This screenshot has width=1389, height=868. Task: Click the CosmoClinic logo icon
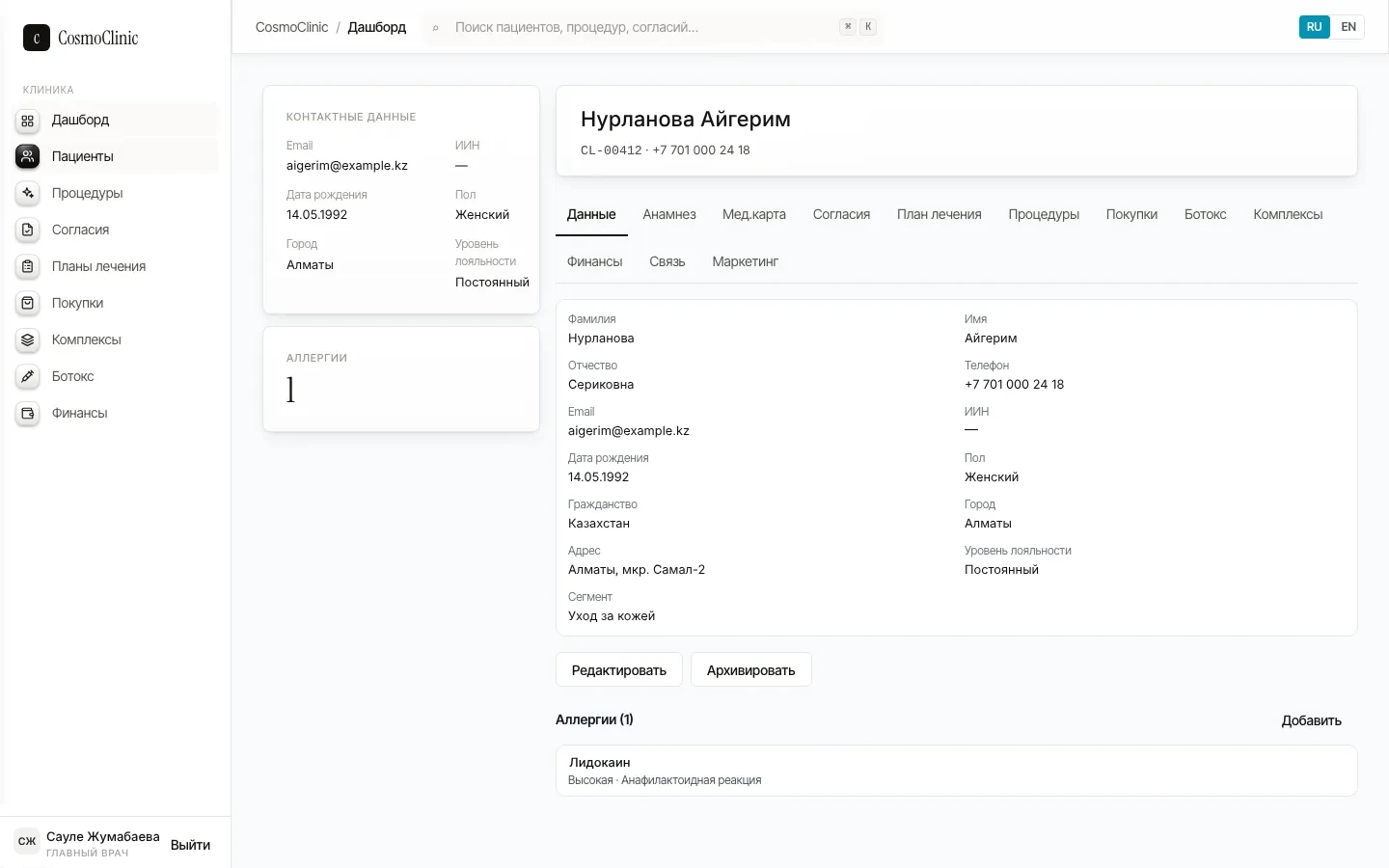pyautogui.click(x=36, y=38)
